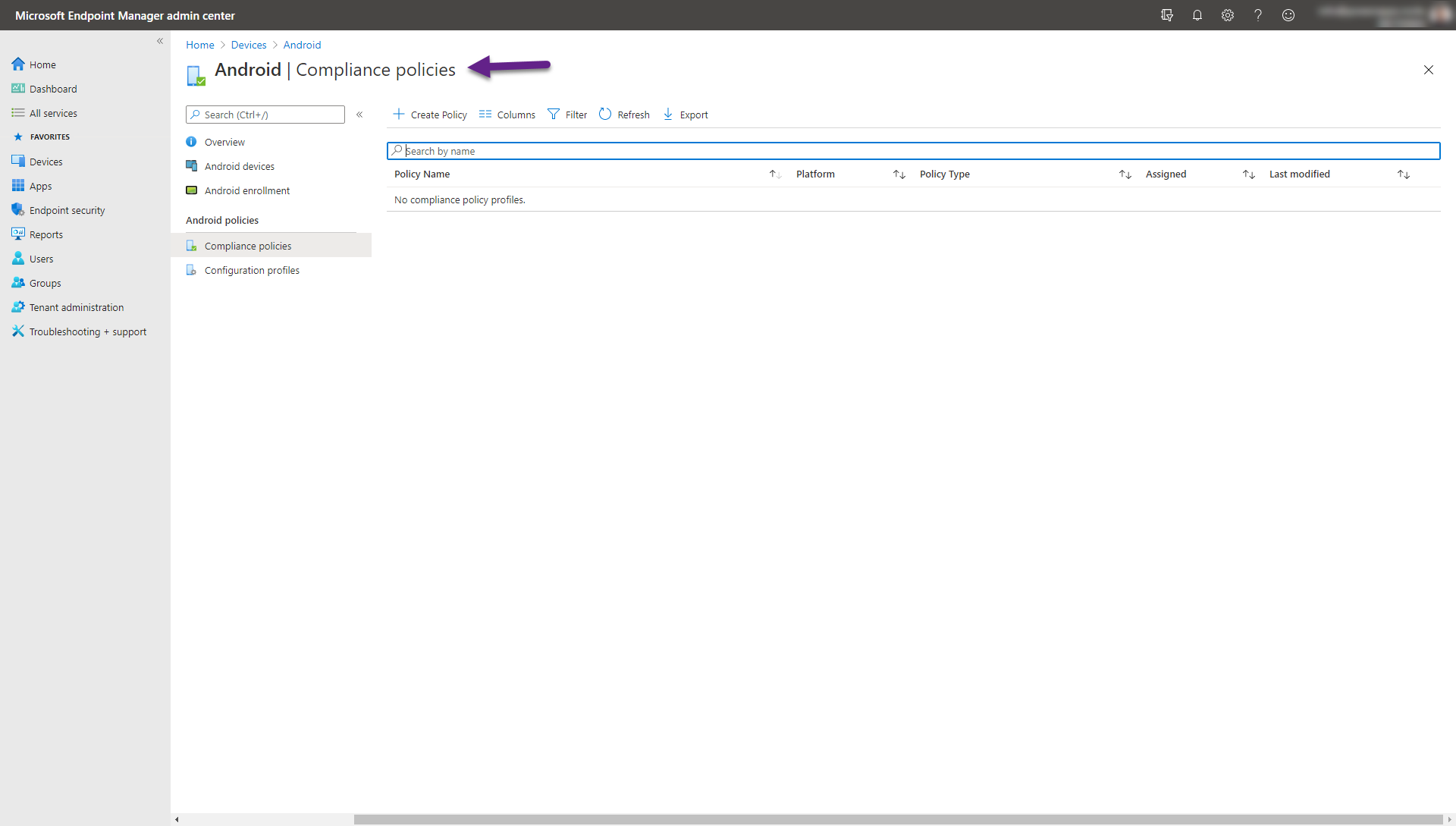Select Configuration profiles menu item
The height and width of the screenshot is (826, 1456).
click(x=271, y=270)
